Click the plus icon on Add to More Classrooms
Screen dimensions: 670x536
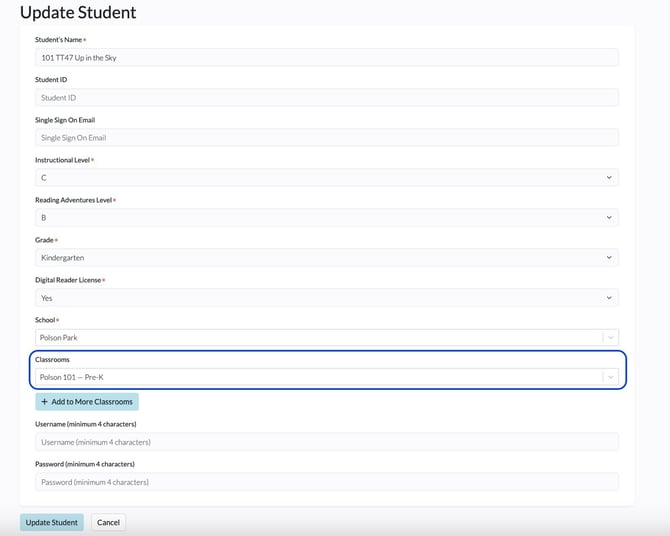(x=44, y=402)
